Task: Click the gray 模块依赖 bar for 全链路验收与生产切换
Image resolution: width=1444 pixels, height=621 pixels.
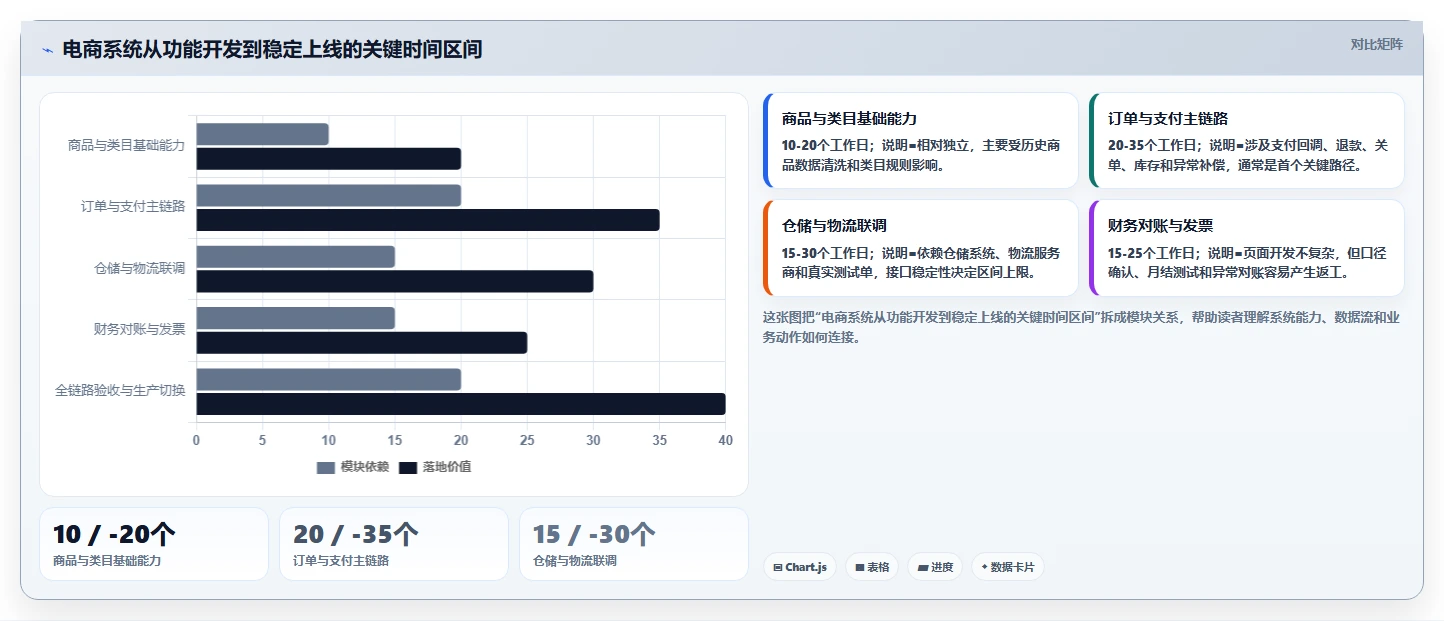Action: 328,379
